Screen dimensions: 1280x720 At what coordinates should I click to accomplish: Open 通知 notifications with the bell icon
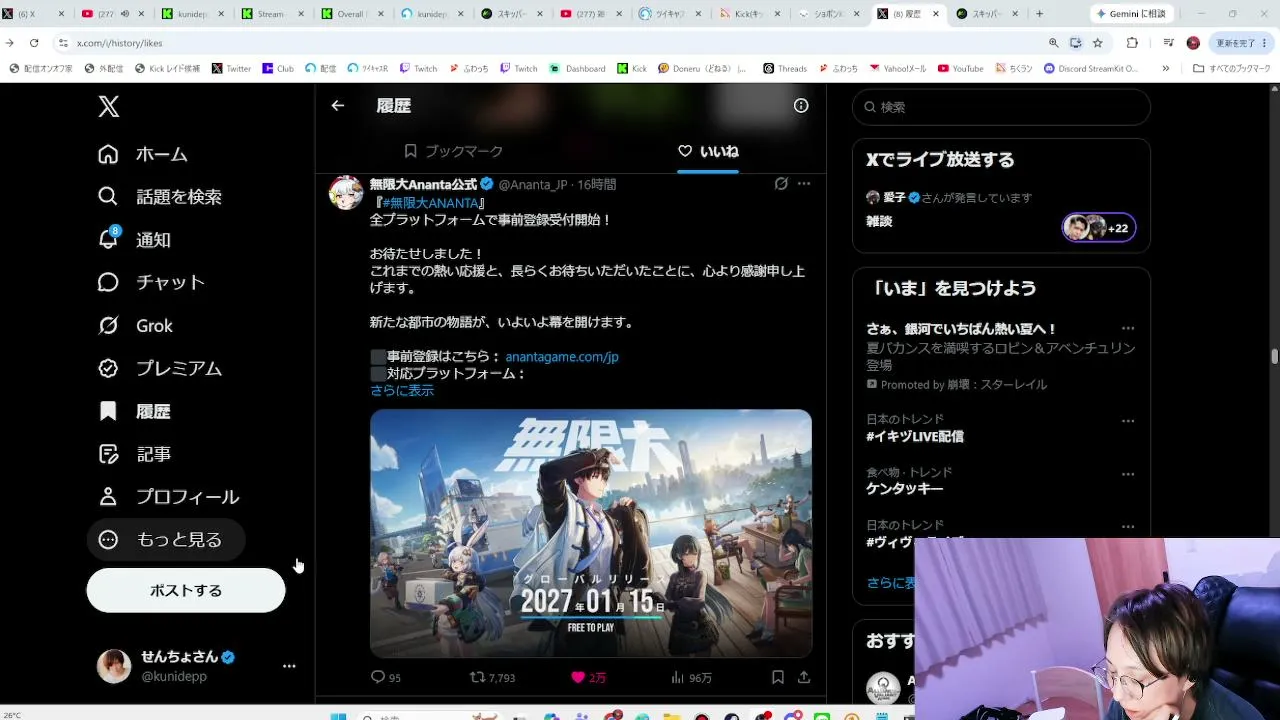134,240
